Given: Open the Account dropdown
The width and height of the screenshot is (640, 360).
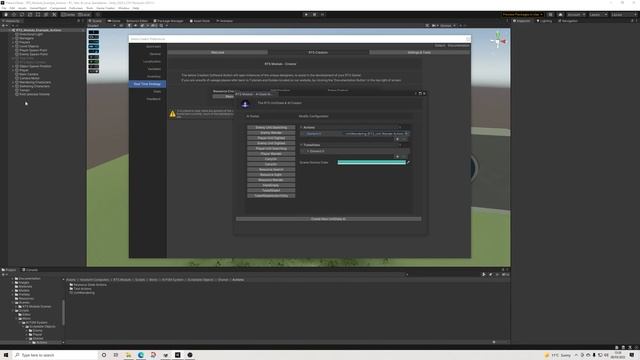Looking at the screenshot, I should 576,15.
